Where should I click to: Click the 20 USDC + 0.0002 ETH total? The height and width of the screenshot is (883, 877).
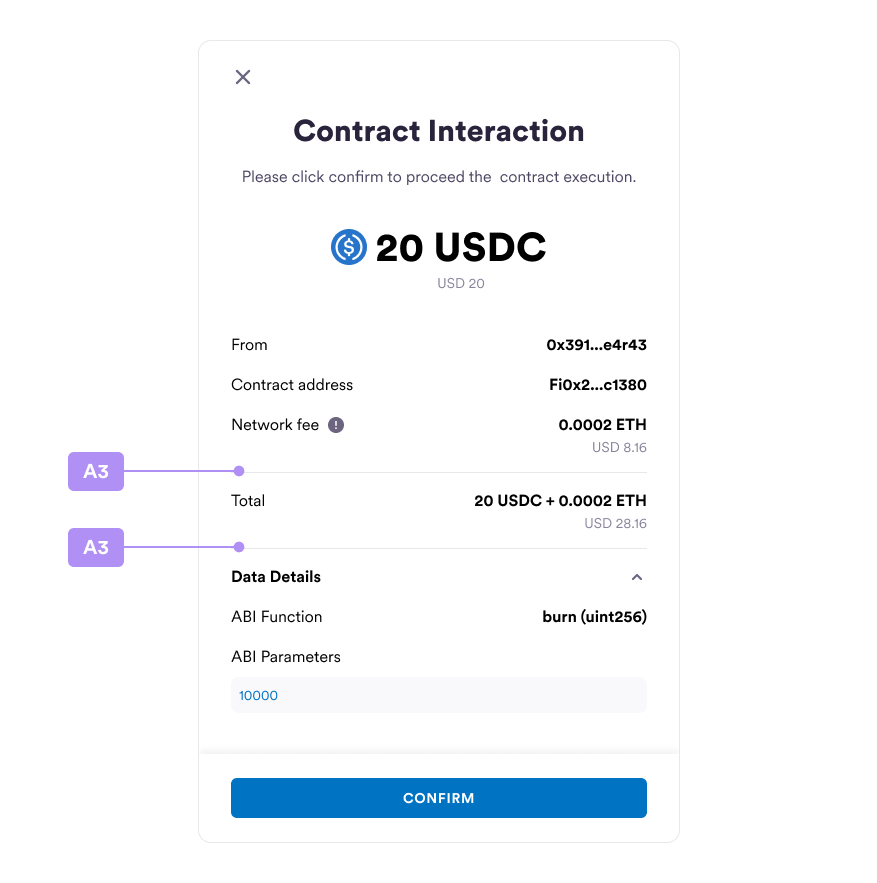click(560, 501)
